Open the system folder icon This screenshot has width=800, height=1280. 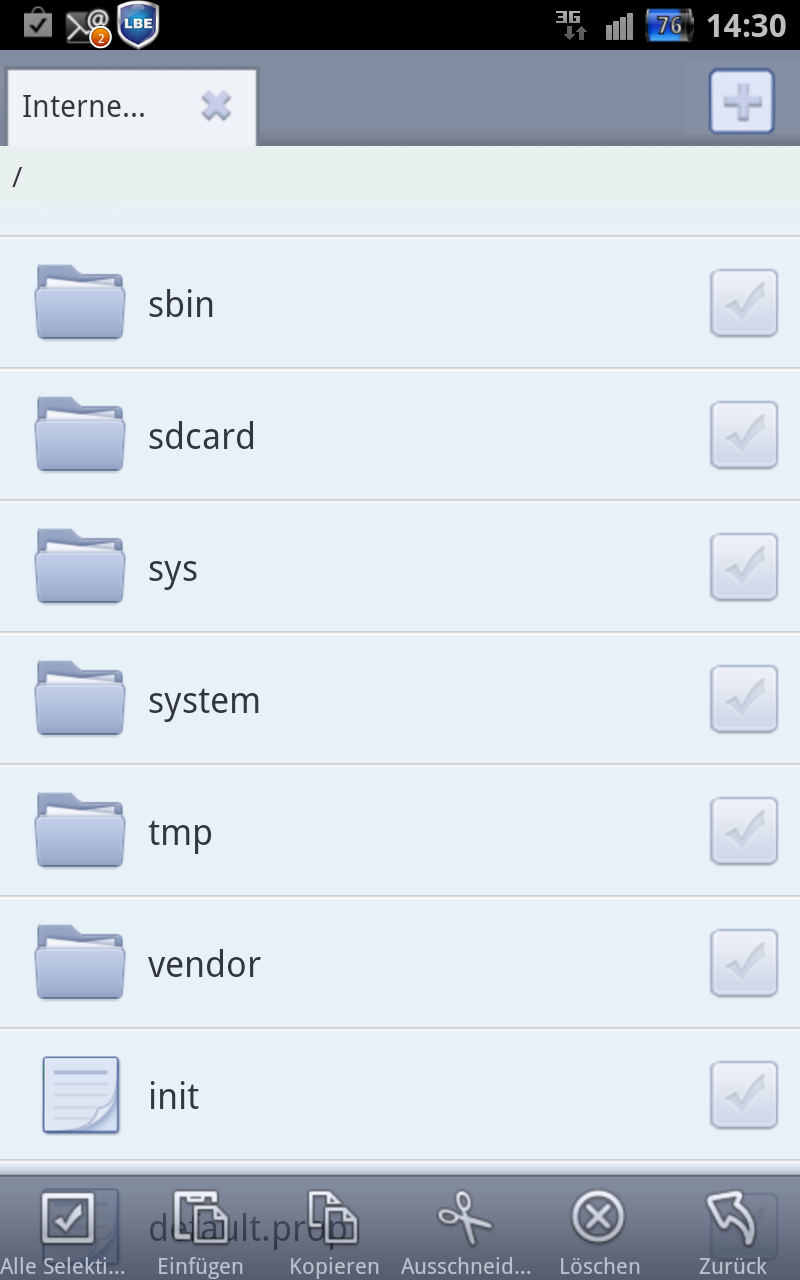click(80, 698)
